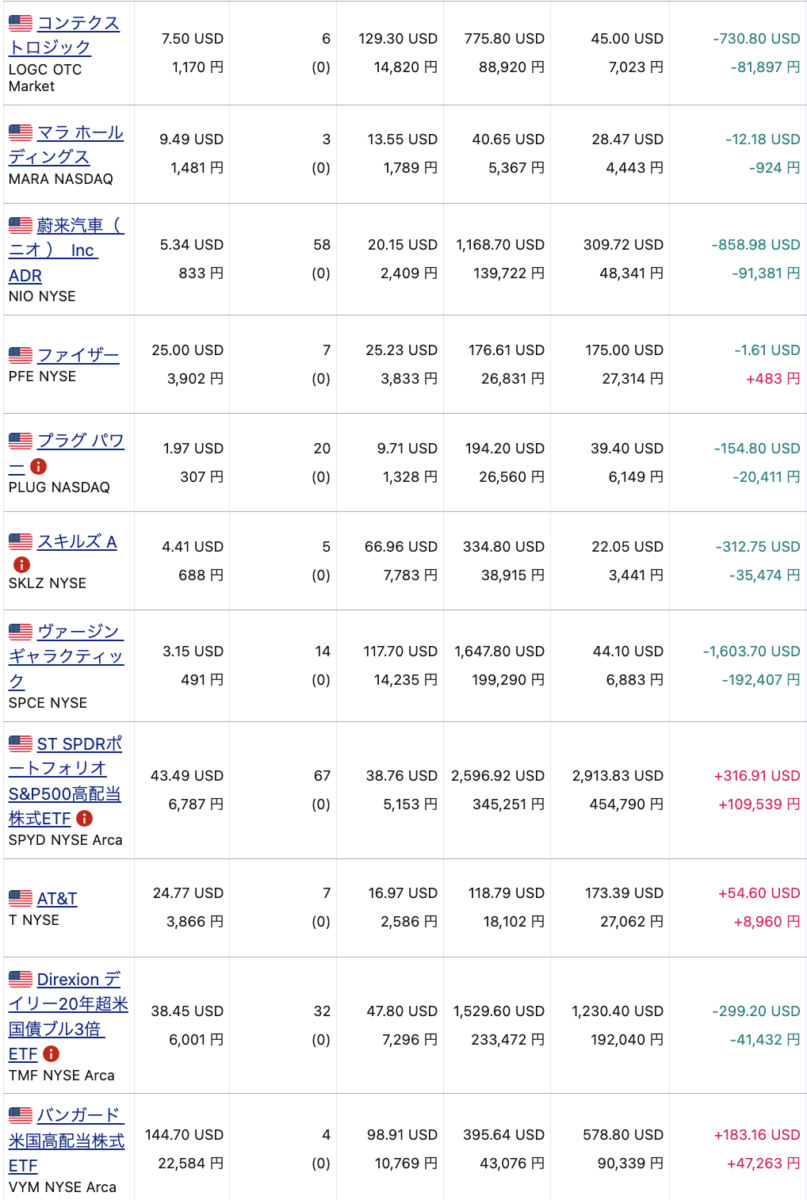Image resolution: width=807 pixels, height=1200 pixels.
Task: Click the red info icon under スキルズ A
Action: (x=21, y=565)
